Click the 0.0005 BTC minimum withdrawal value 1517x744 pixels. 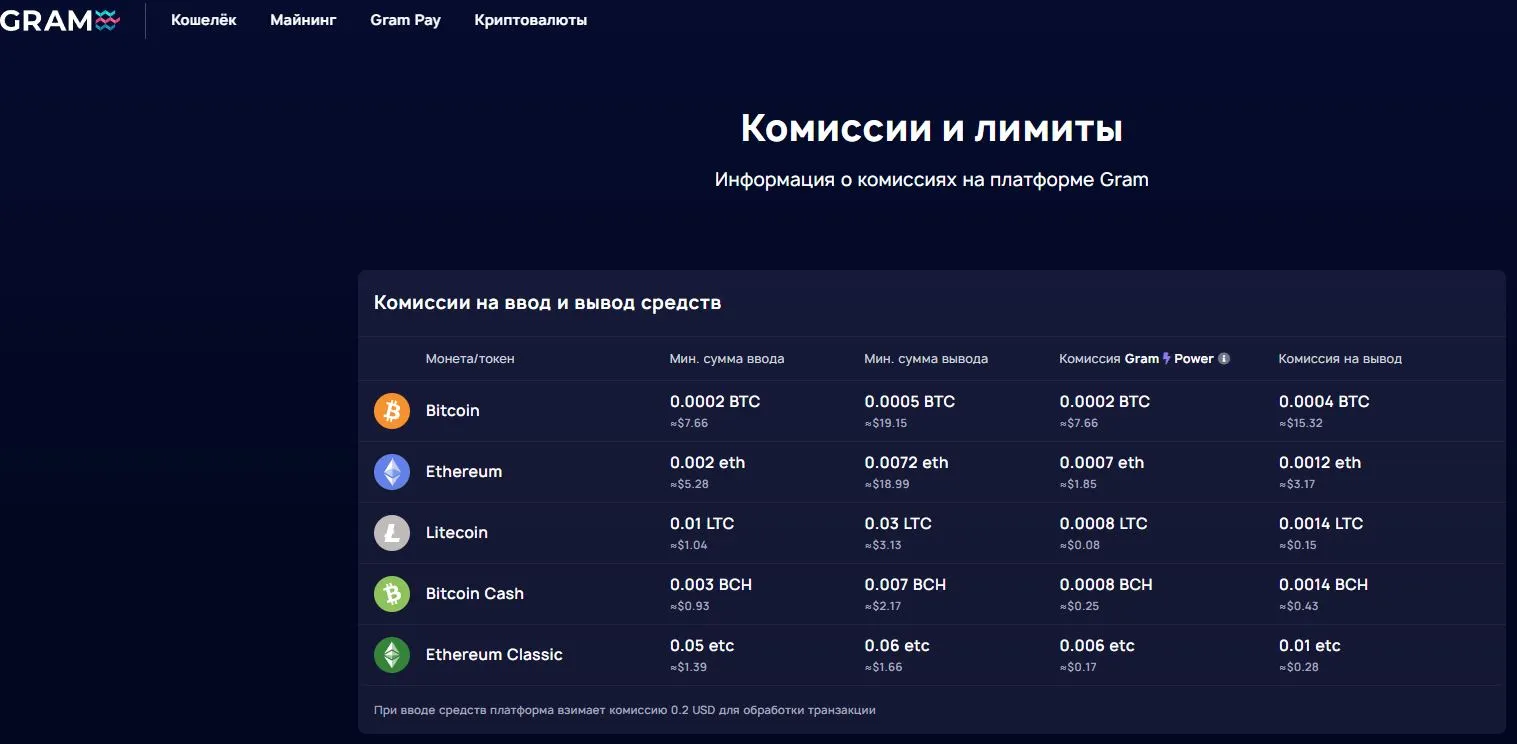coord(910,402)
